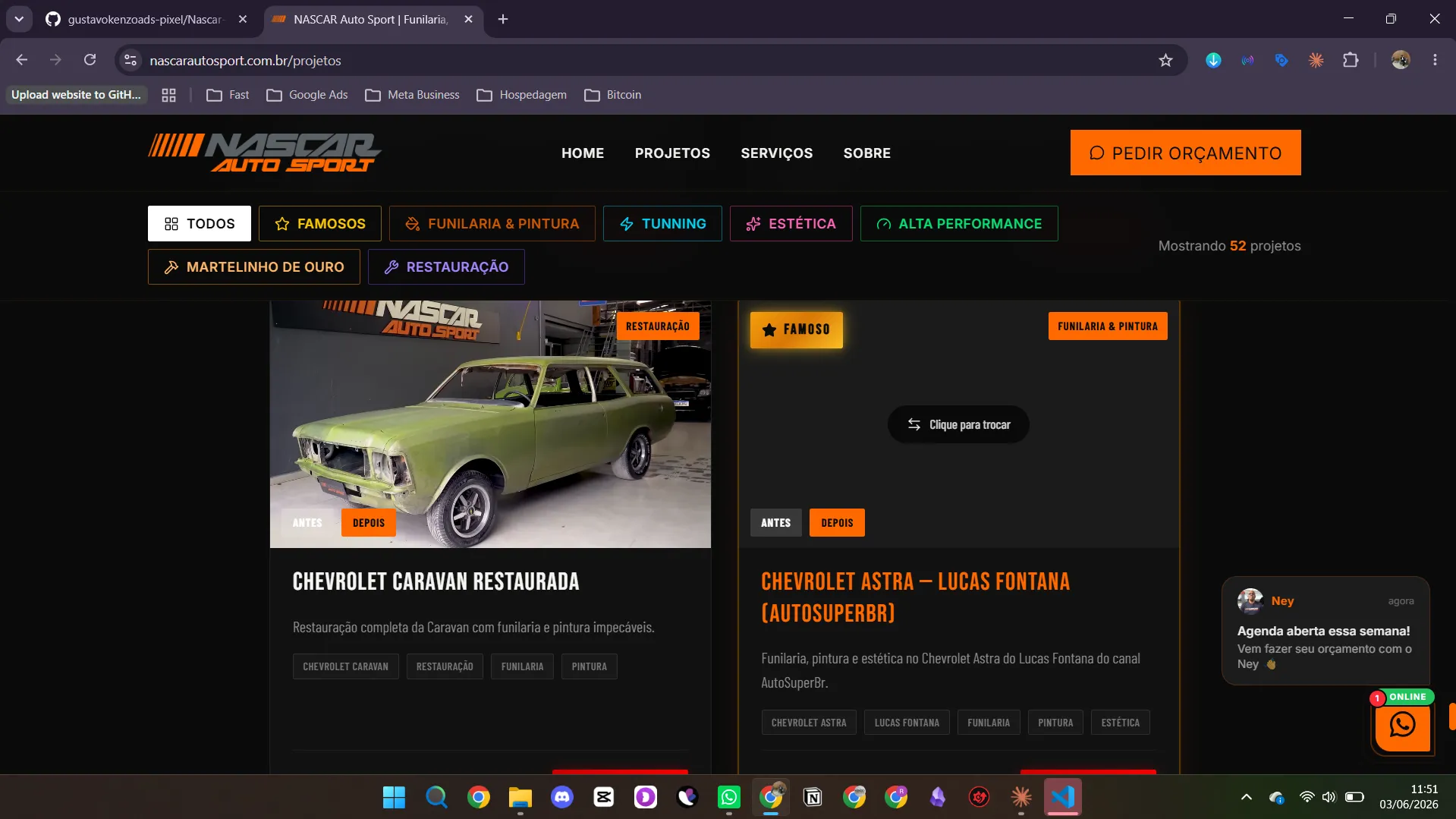Show DEPOIS photo on Caravan card

[x=369, y=523]
